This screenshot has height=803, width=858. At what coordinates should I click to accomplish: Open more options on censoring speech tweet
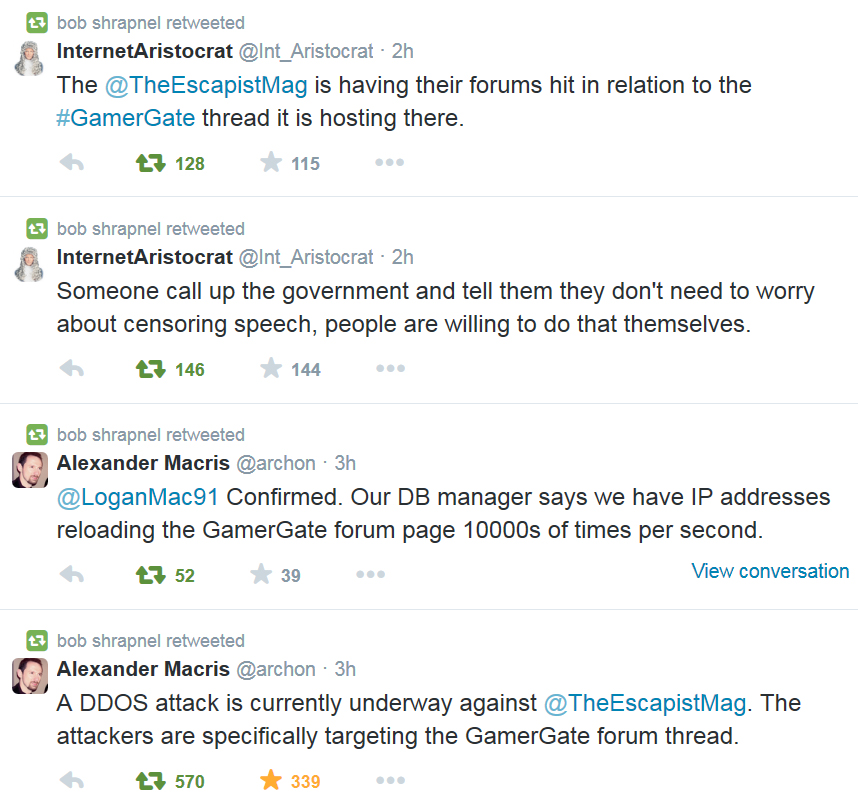[x=389, y=369]
